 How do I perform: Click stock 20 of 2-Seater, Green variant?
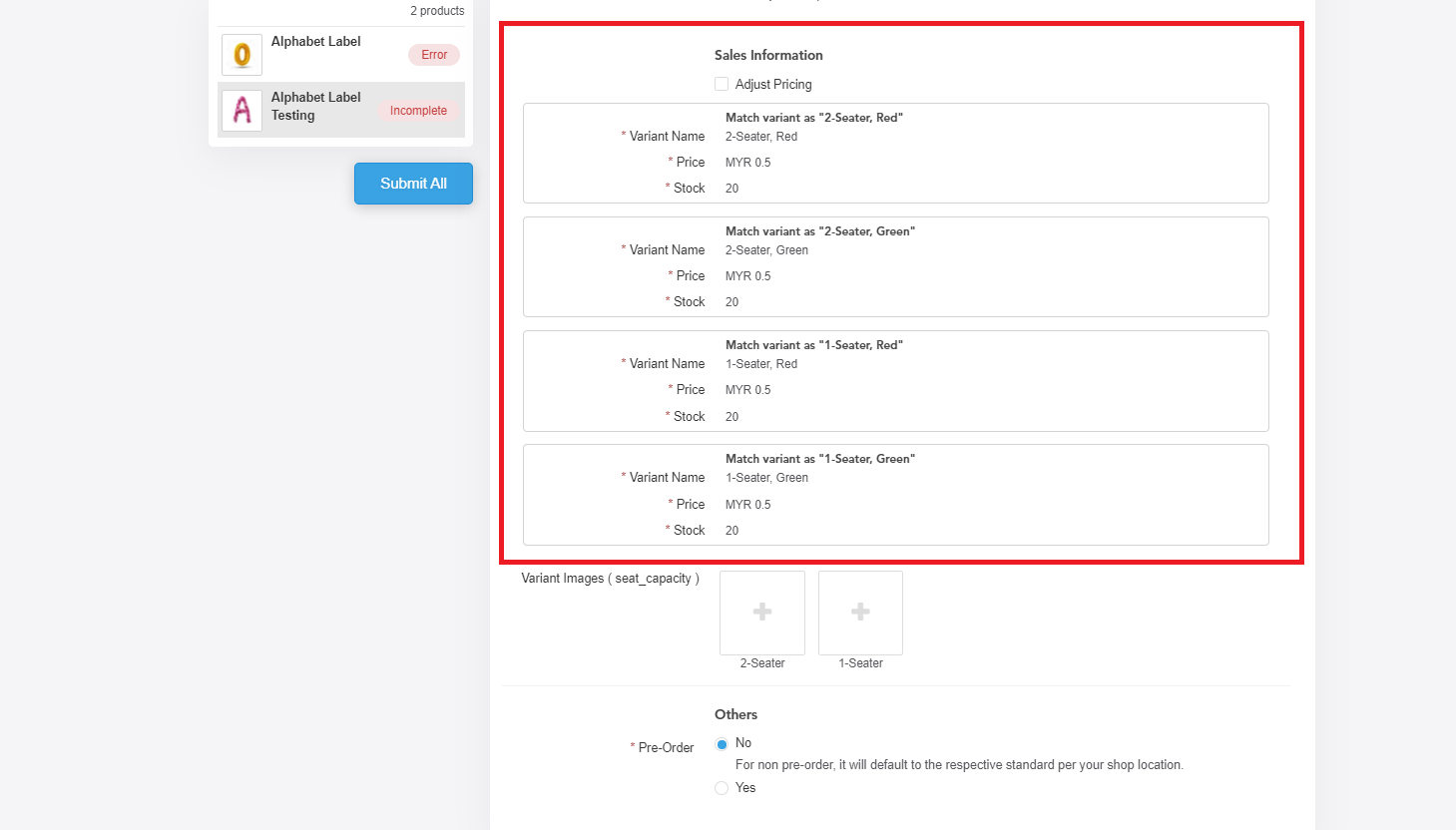pos(732,302)
